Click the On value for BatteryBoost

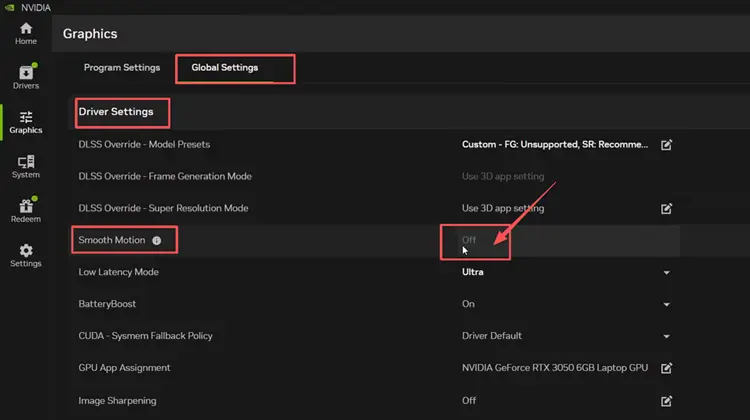tap(468, 304)
